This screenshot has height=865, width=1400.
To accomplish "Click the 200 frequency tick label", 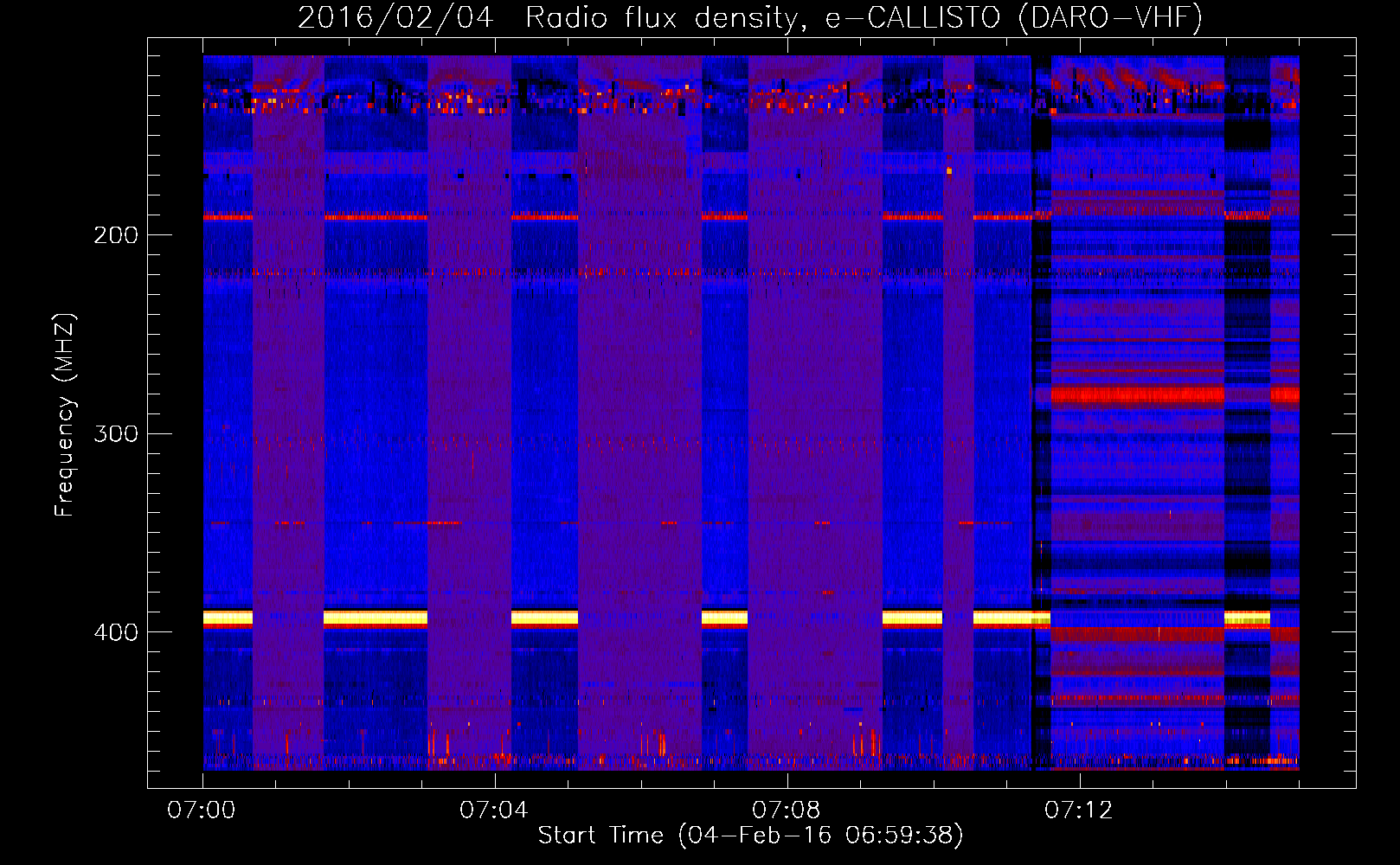I will tap(116, 235).
